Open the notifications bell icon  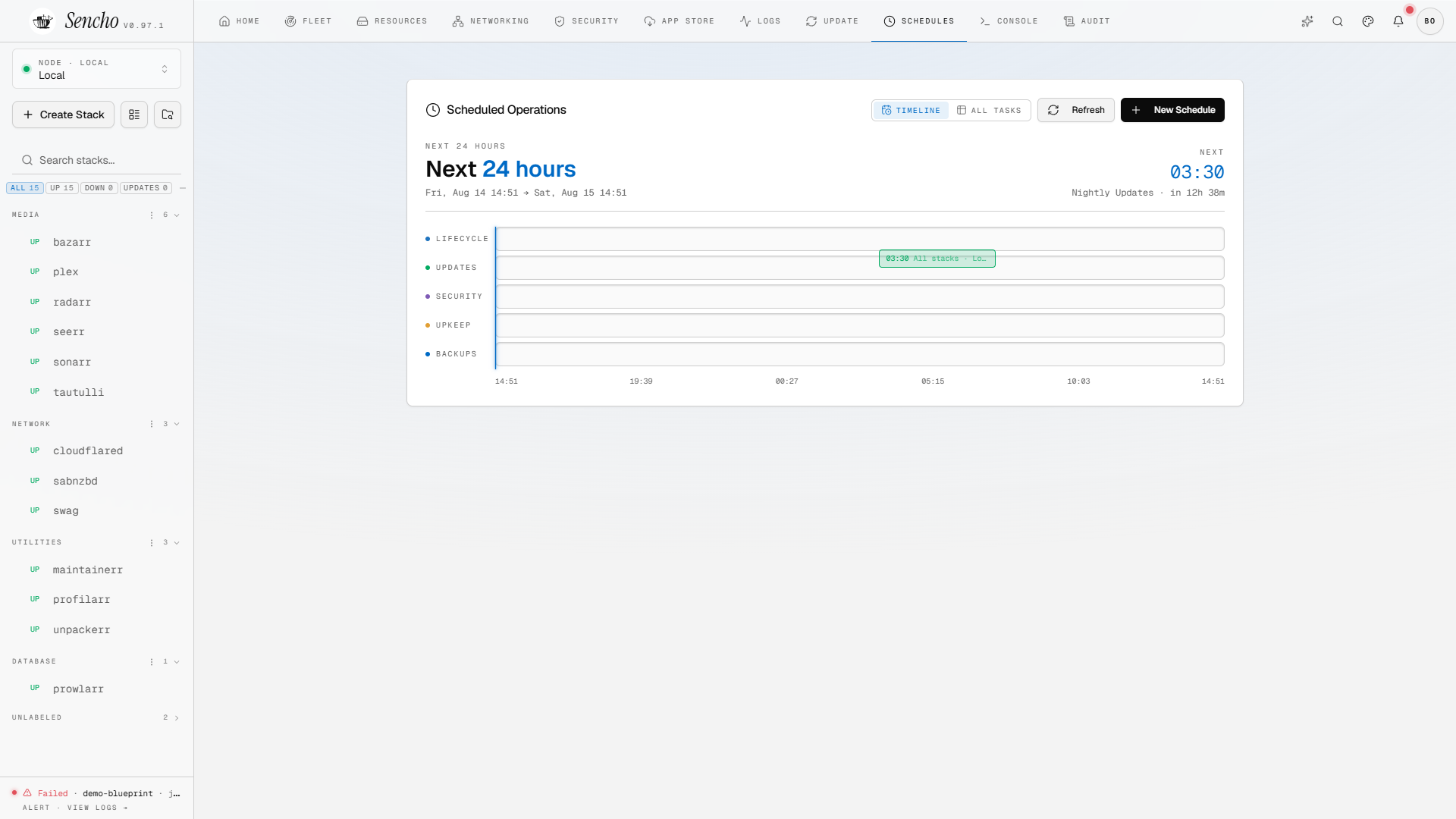click(1398, 21)
